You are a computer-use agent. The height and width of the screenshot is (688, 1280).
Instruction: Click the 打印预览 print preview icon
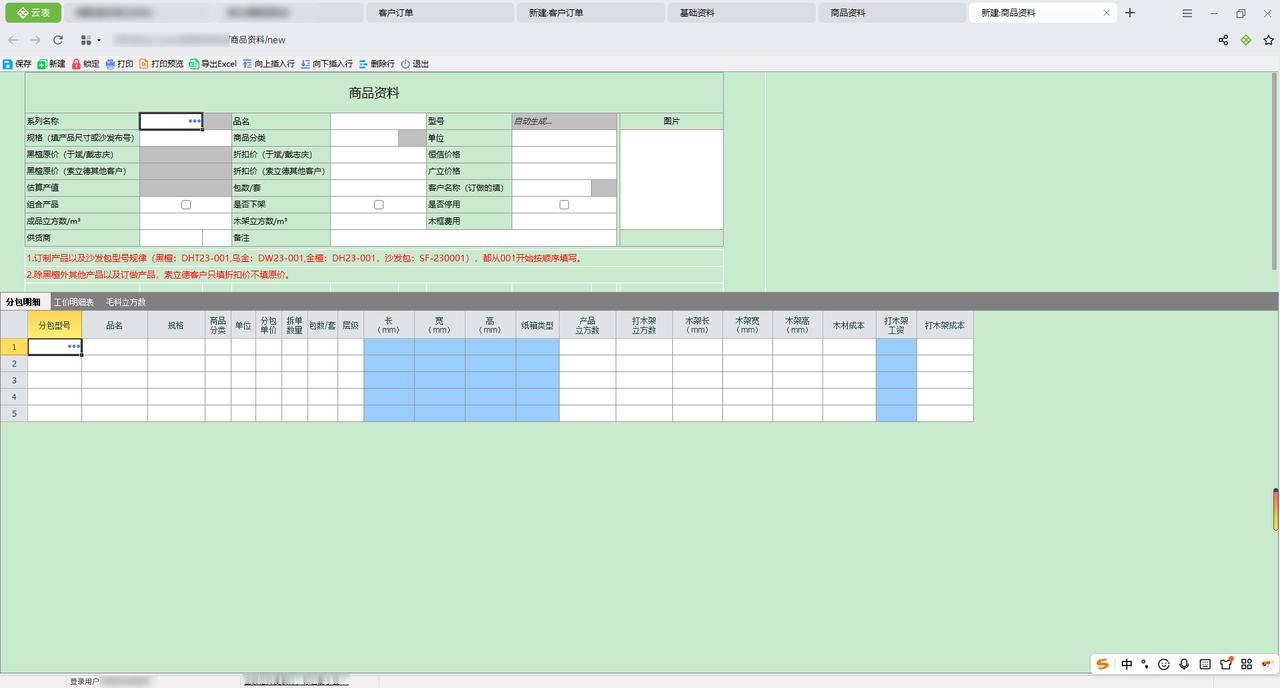coord(144,64)
